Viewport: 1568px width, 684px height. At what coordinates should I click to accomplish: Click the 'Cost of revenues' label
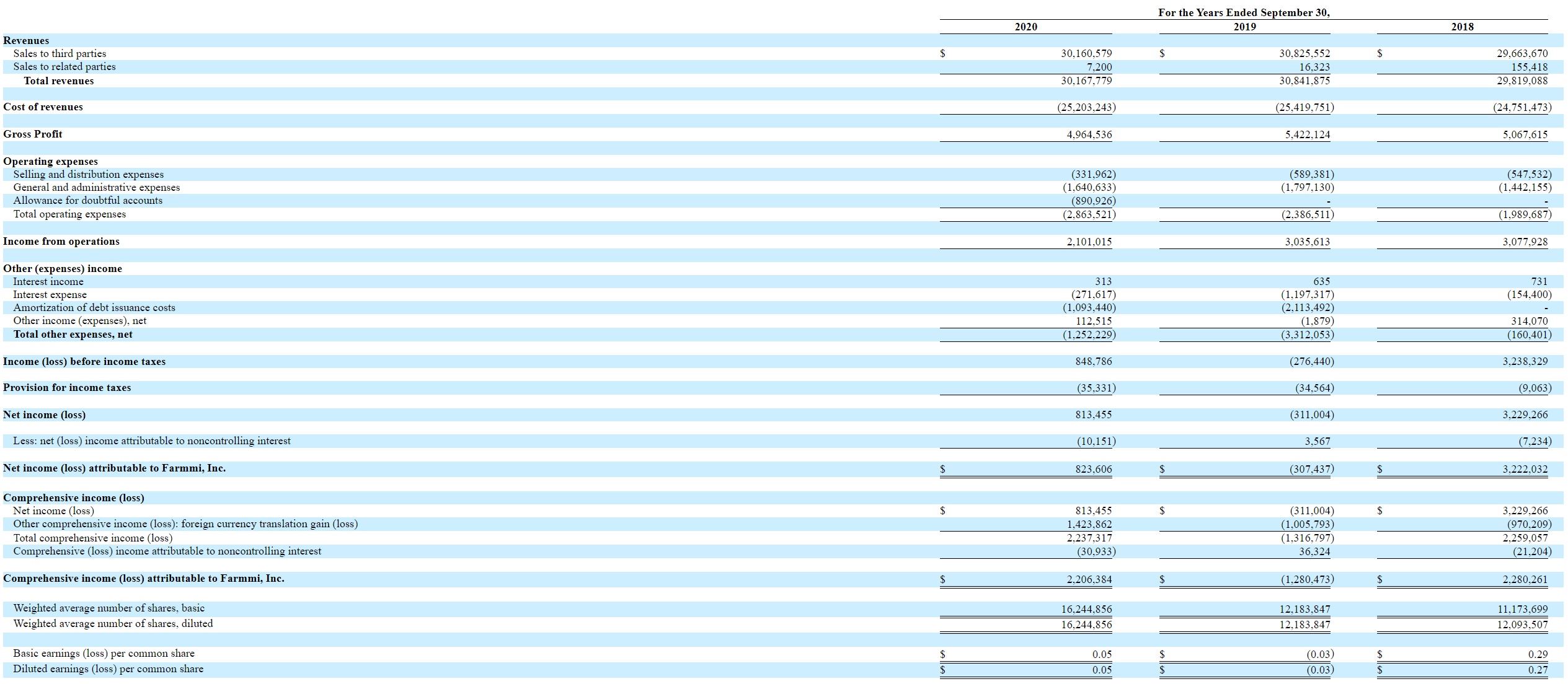coord(43,107)
